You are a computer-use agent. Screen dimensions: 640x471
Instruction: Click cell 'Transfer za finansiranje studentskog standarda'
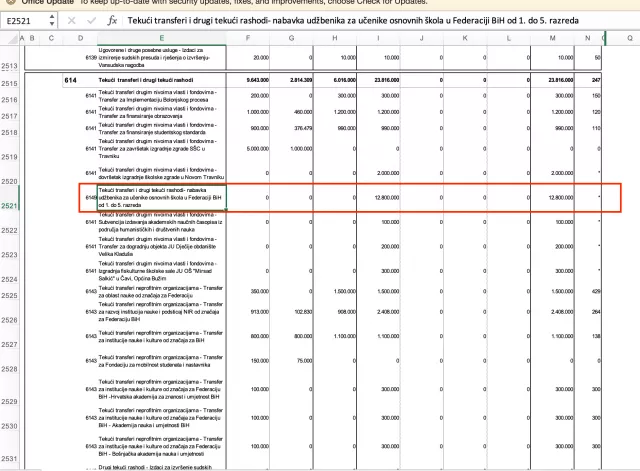pos(159,129)
